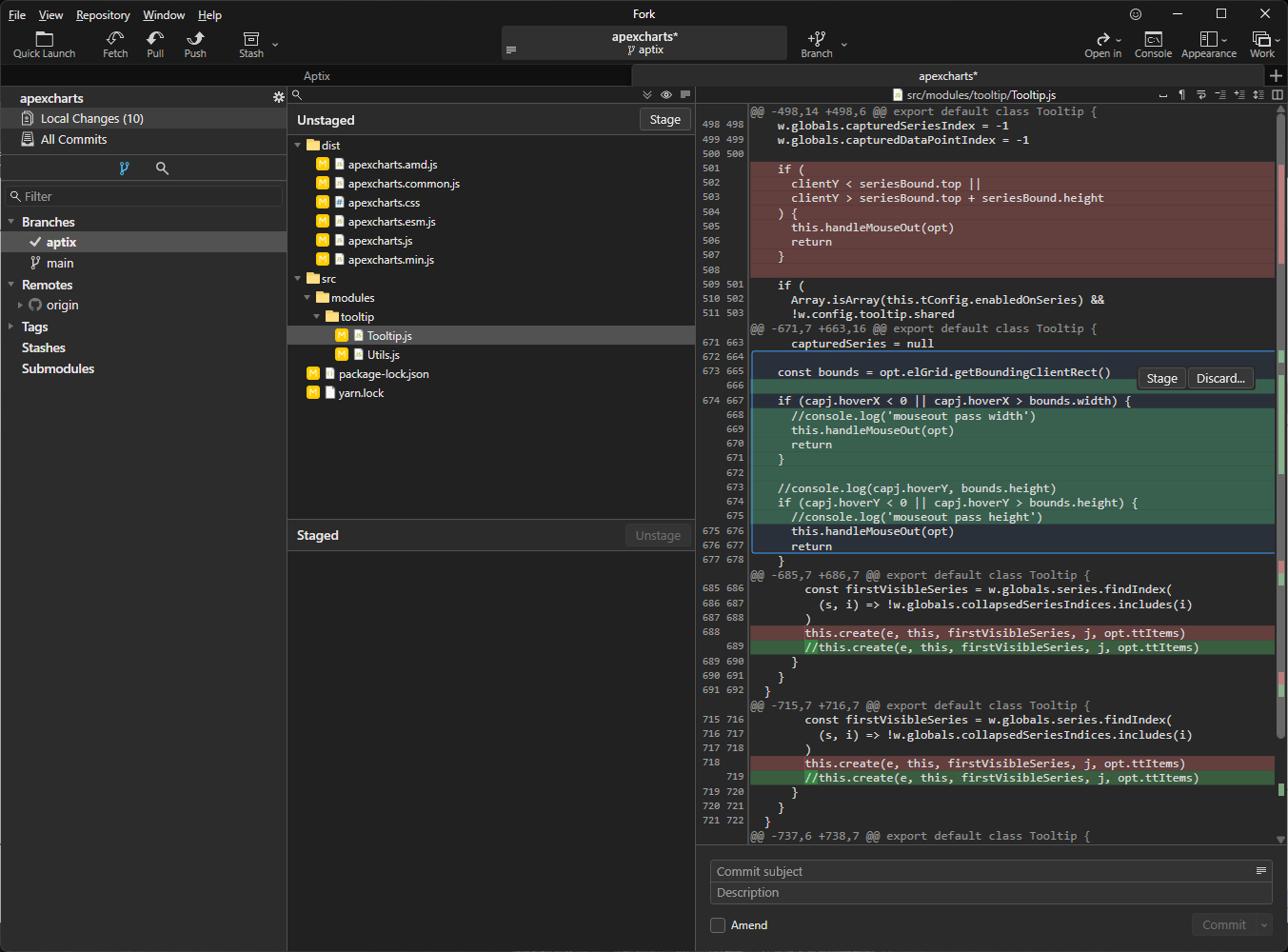Stage all unstaged files
The image size is (1288, 952).
coord(664,119)
